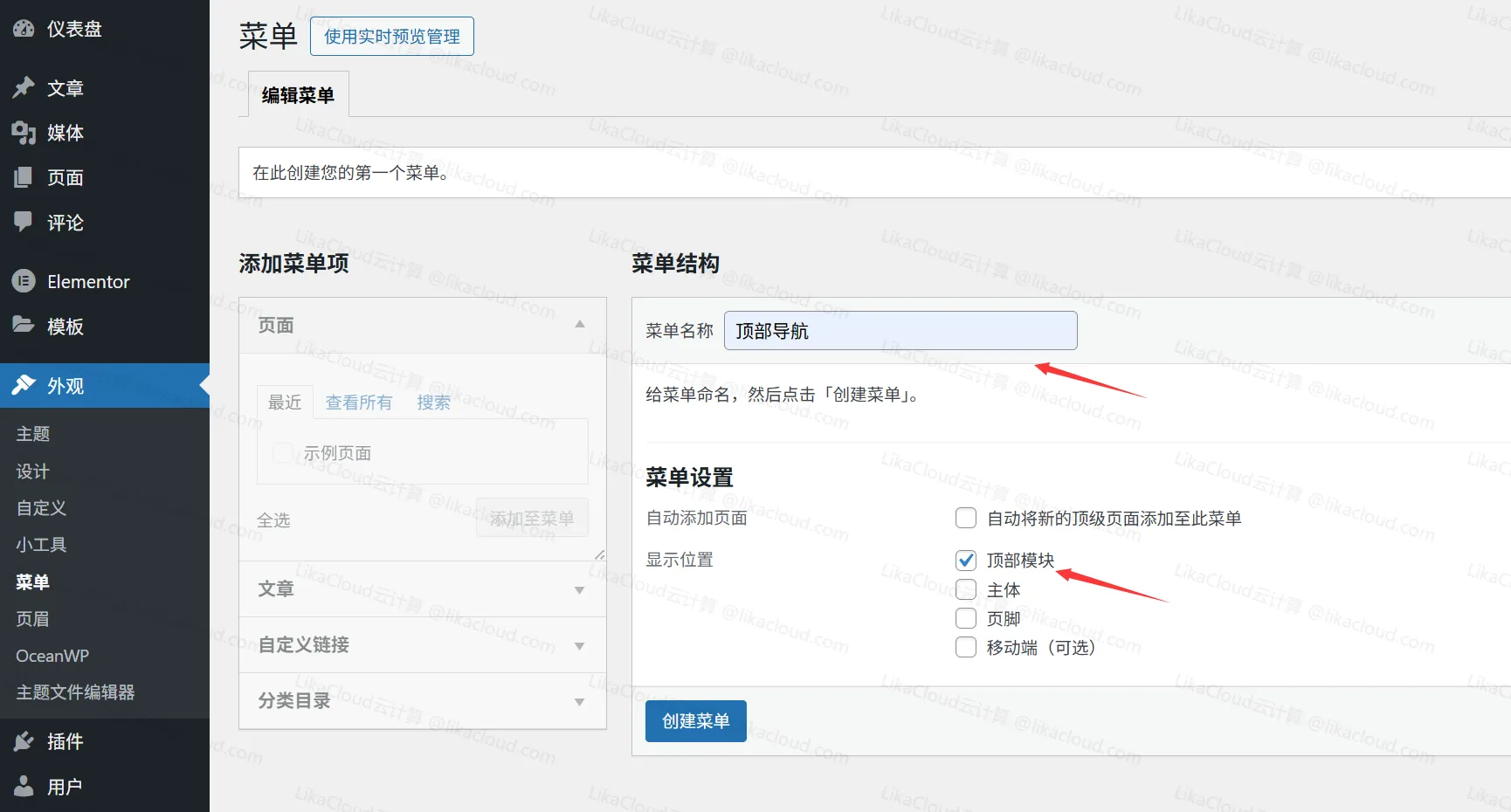This screenshot has width=1511, height=812.
Task: Open the 模板 templates icon
Action: [x=24, y=326]
